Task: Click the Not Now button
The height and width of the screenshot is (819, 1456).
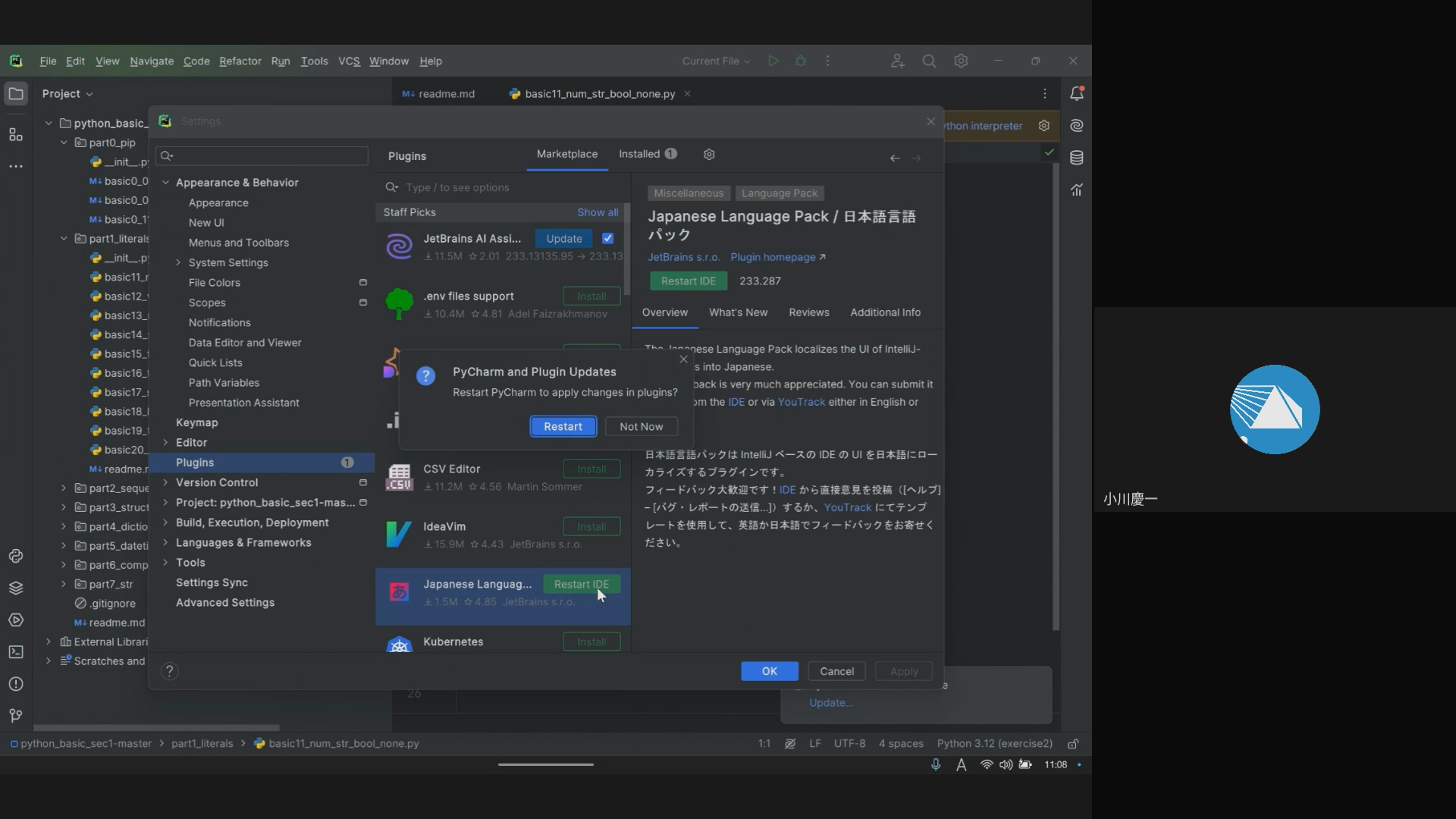Action: [x=641, y=426]
